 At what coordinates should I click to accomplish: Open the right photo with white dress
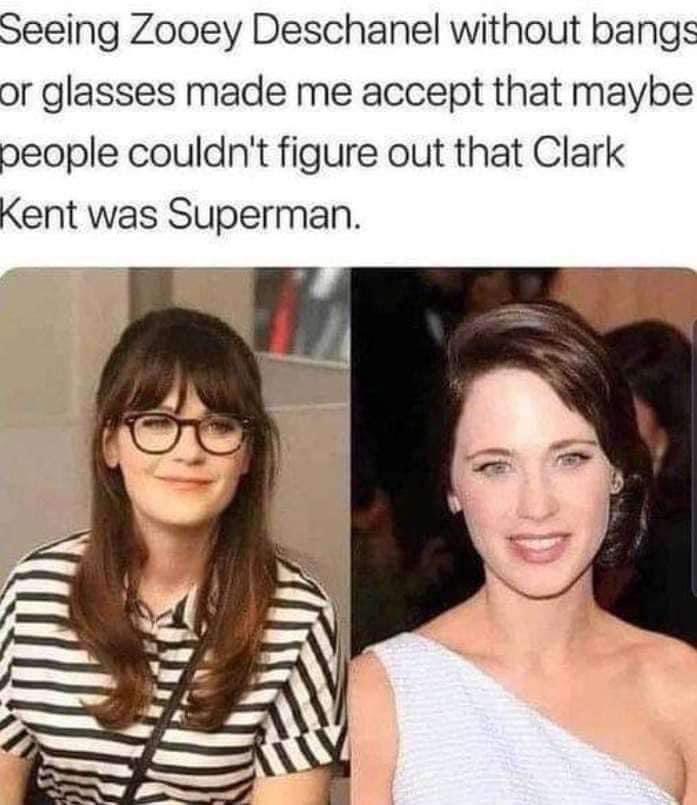click(524, 536)
